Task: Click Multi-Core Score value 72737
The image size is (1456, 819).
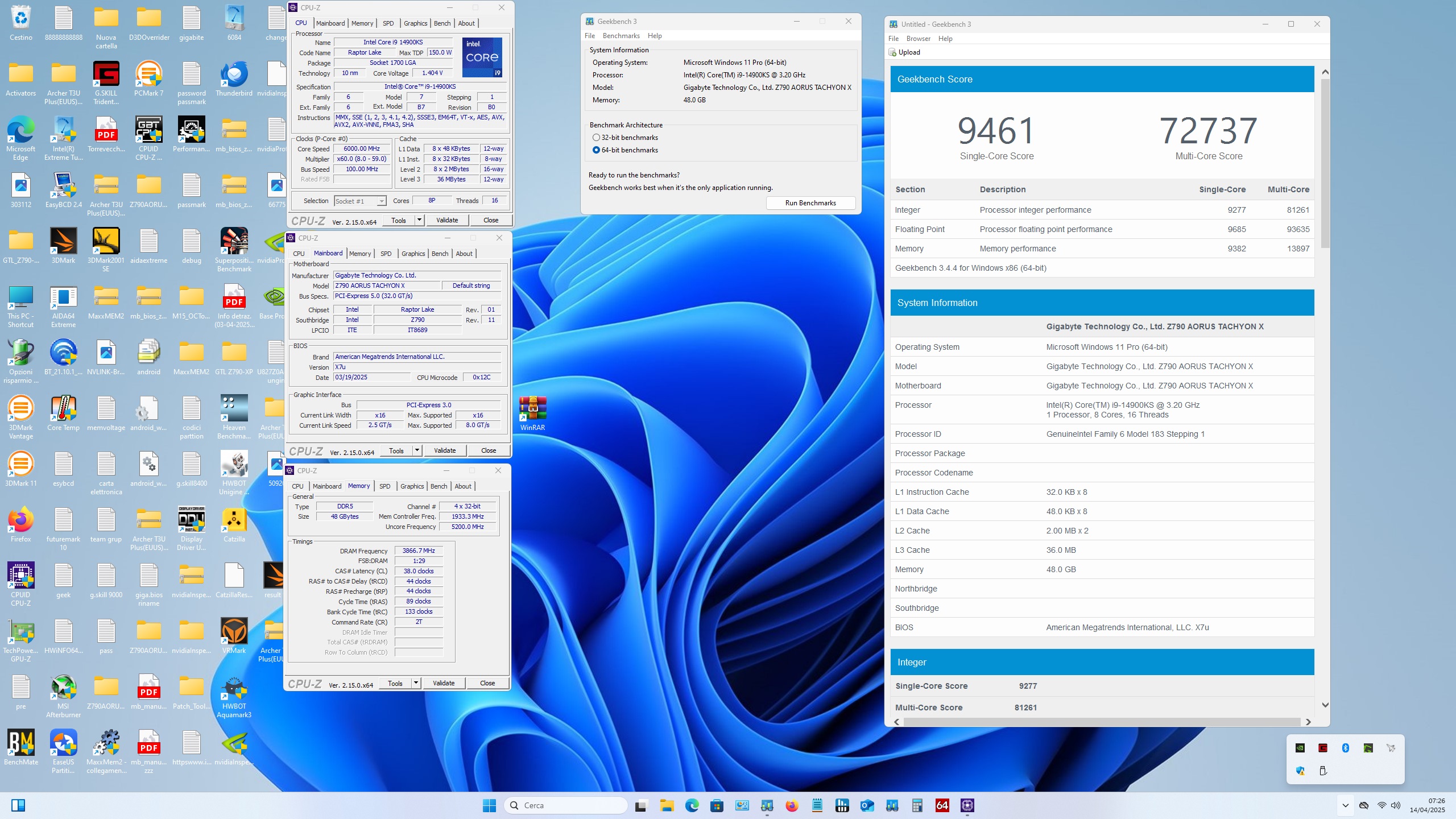Action: pos(1208,131)
